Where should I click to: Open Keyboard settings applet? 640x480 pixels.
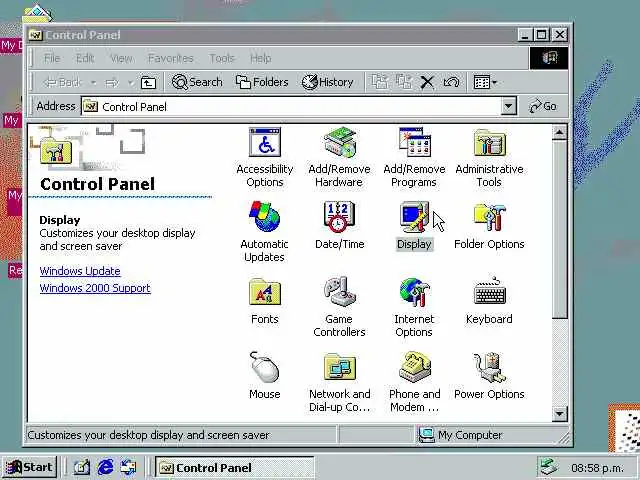(489, 301)
